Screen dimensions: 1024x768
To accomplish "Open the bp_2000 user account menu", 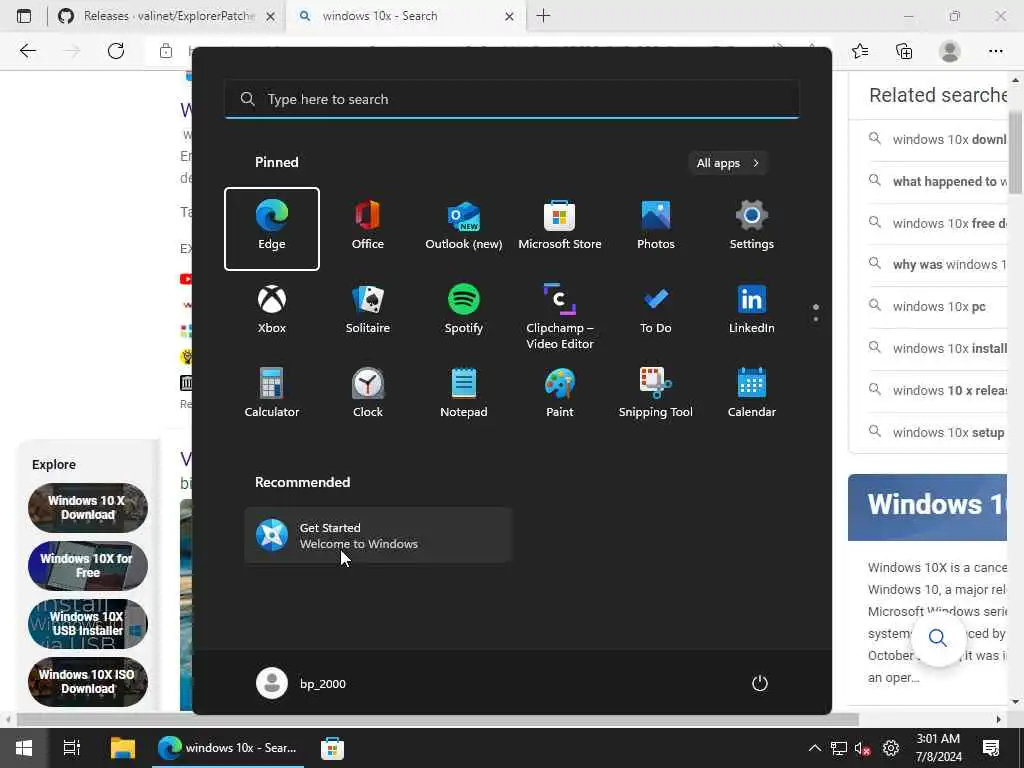I will [x=302, y=683].
